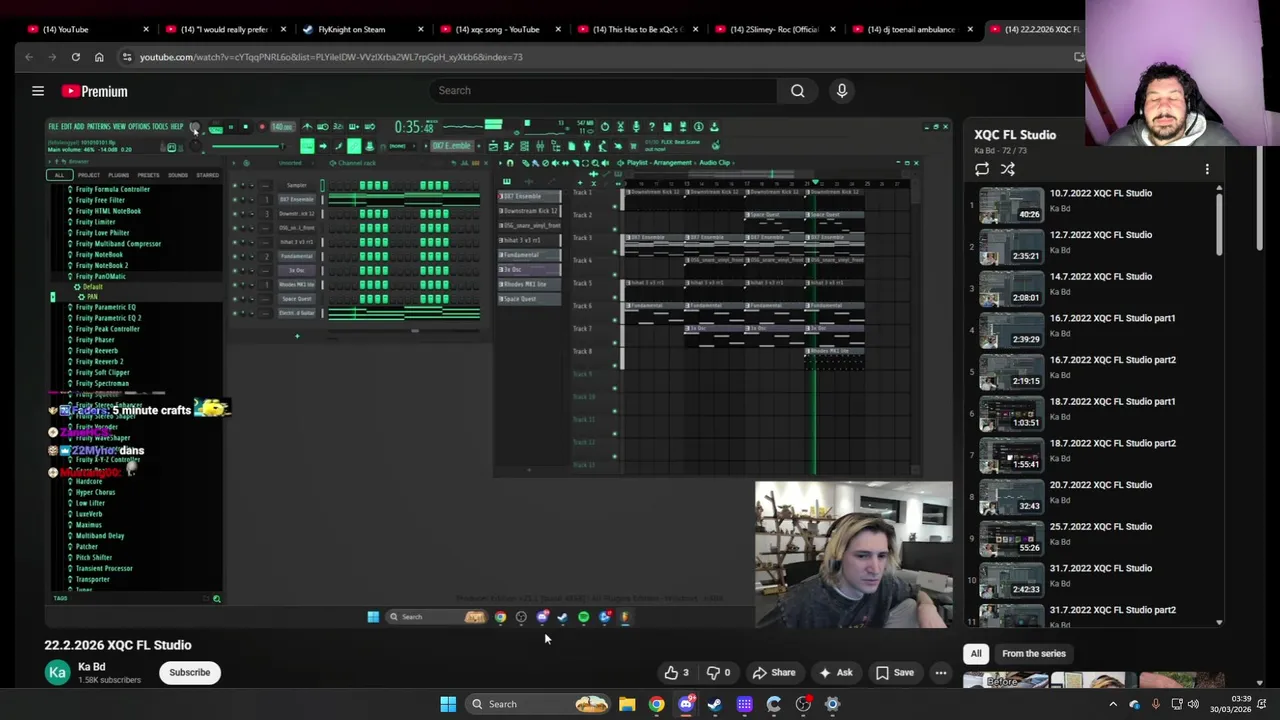Screen dimensions: 1280x720
Task: Open the FL Studio PATTERNS menu in video
Action: point(99,127)
